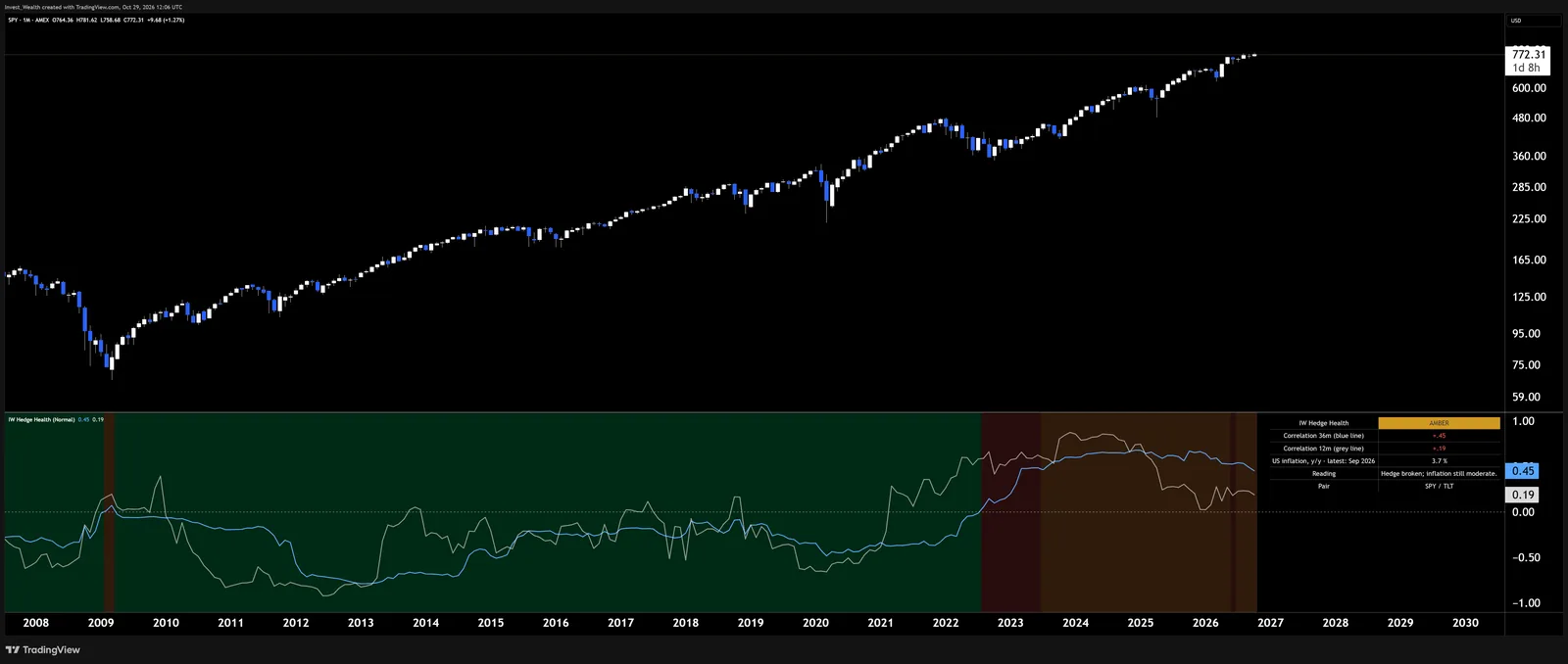The image size is (1568, 664).
Task: Click the TradingView logo at bottom left
Action: 43,650
